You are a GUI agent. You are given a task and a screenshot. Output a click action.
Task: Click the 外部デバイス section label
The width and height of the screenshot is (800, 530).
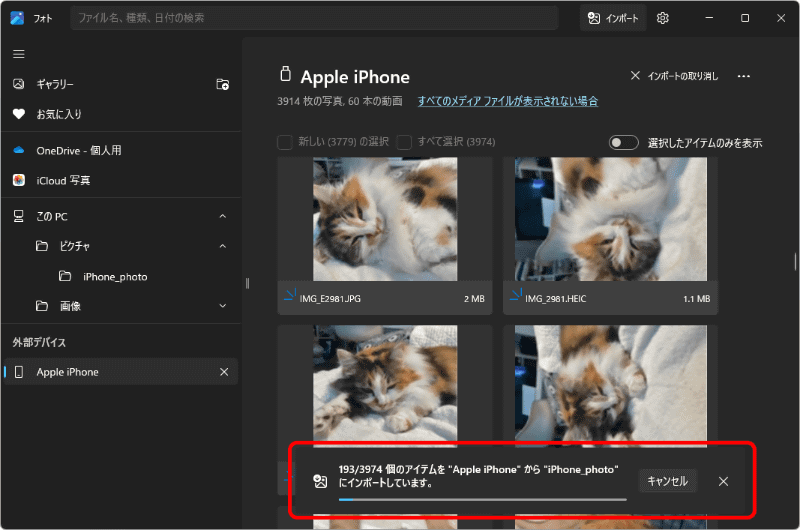[x=39, y=342]
